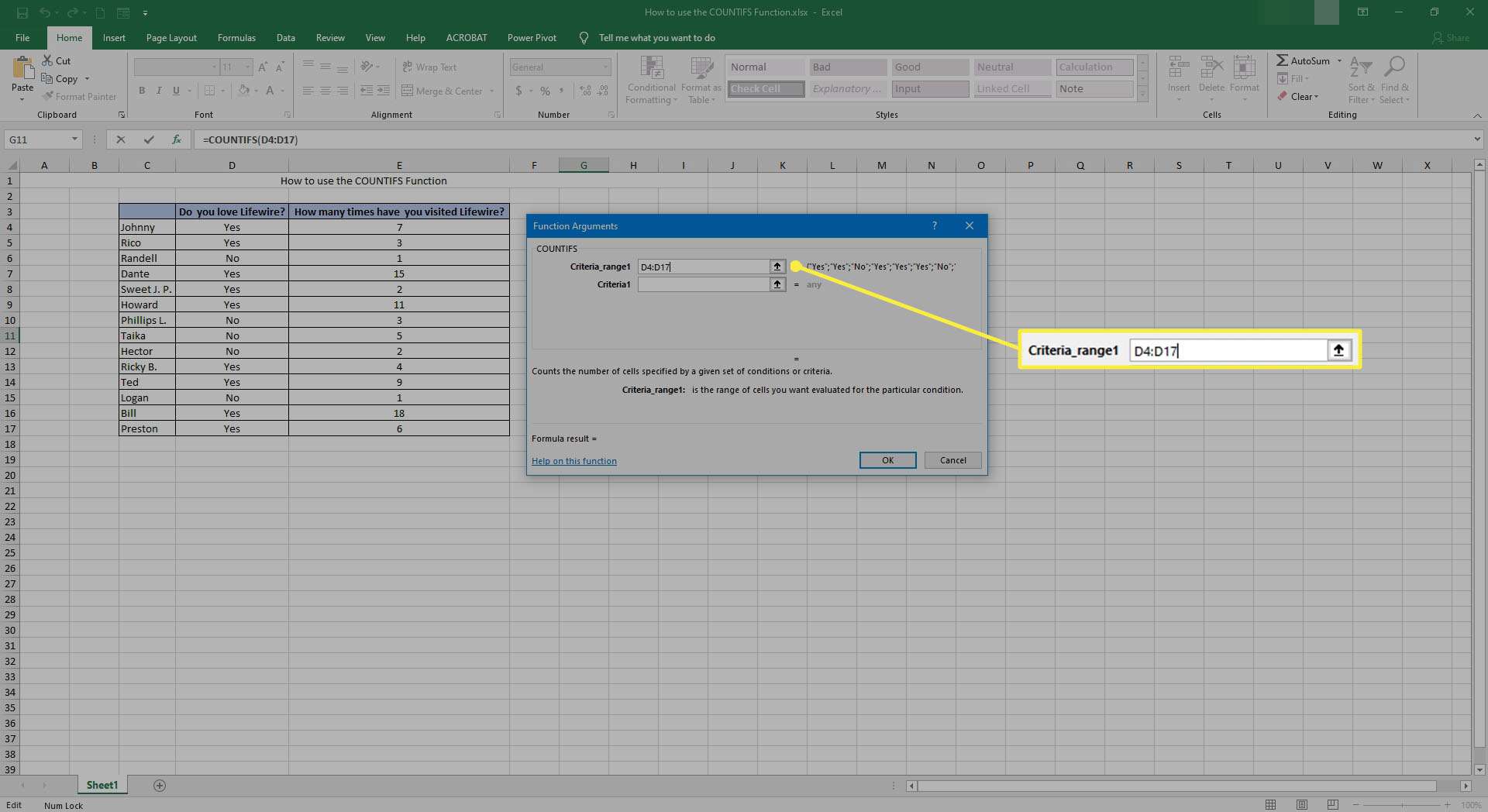Image resolution: width=1488 pixels, height=812 pixels.
Task: Click the dialog help question mark
Action: tap(935, 225)
